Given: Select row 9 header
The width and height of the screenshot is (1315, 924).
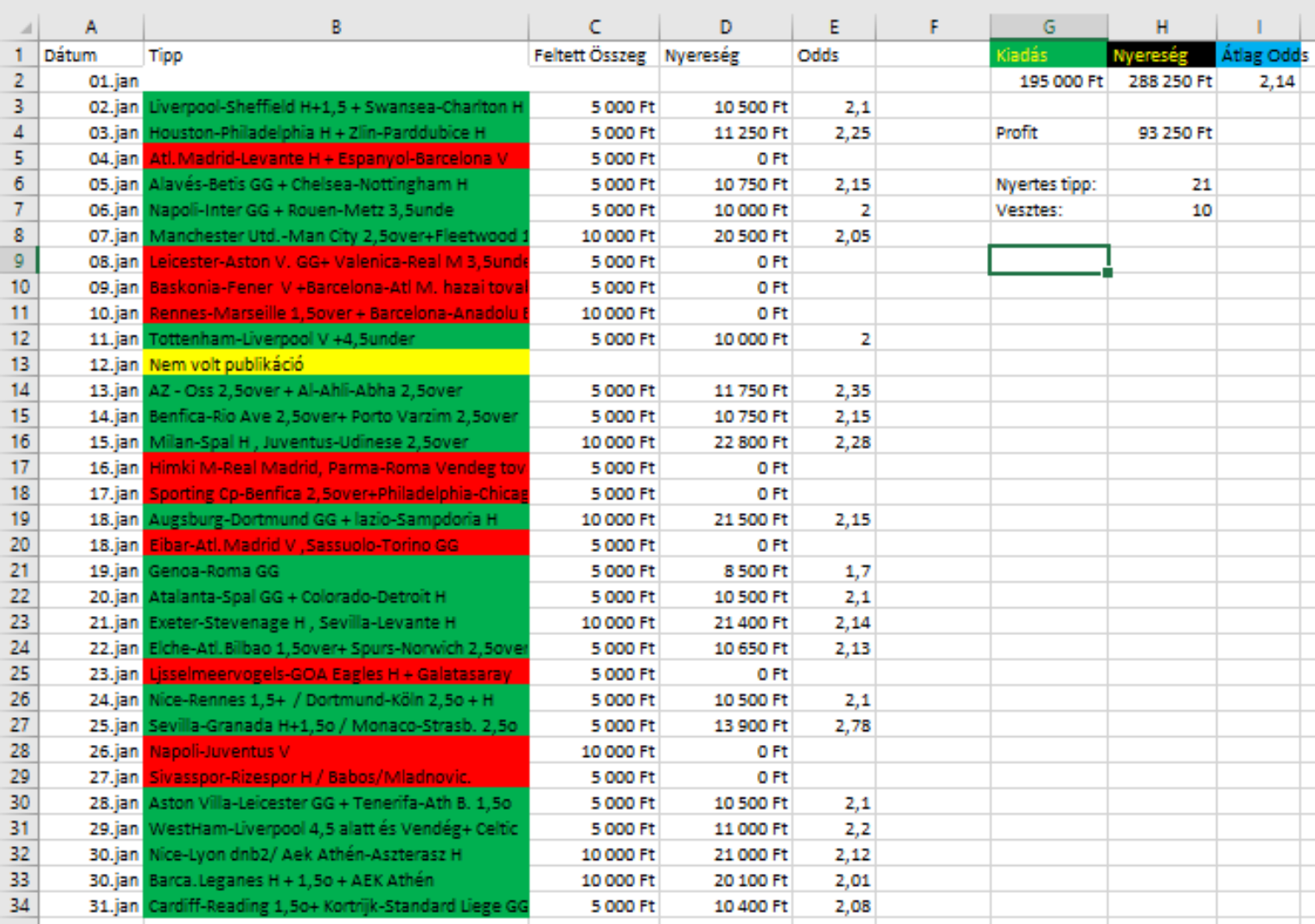Looking at the screenshot, I should (19, 261).
